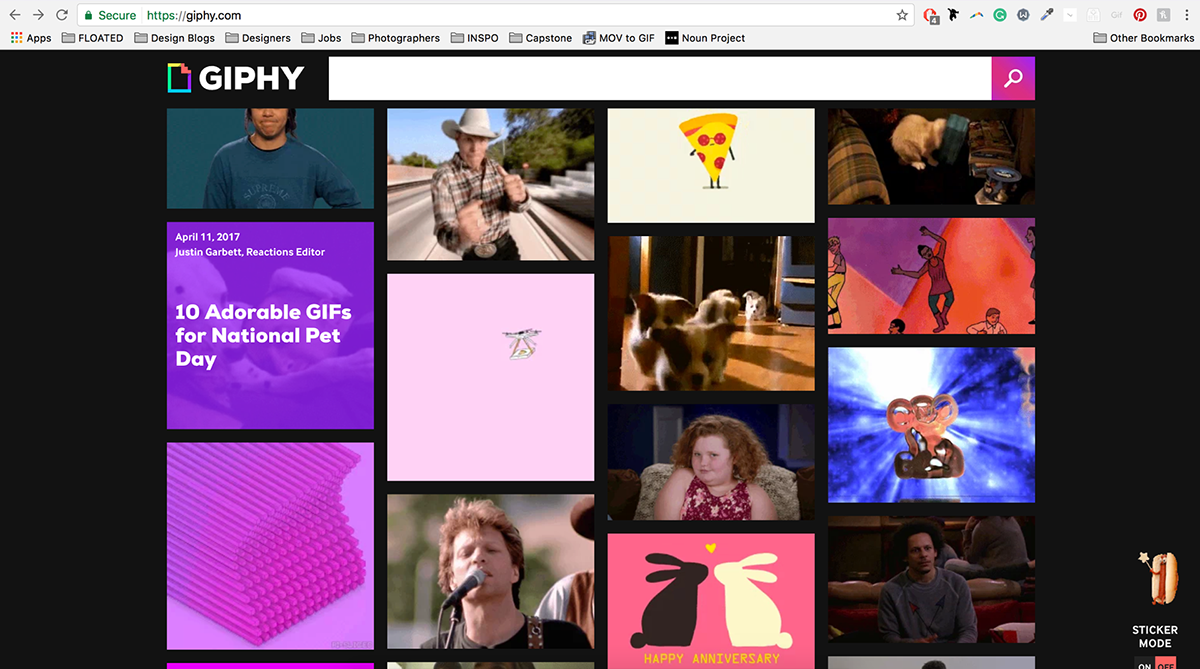The height and width of the screenshot is (669, 1200).
Task: Click the faded white extension icon beside Gif
Action: (1093, 15)
